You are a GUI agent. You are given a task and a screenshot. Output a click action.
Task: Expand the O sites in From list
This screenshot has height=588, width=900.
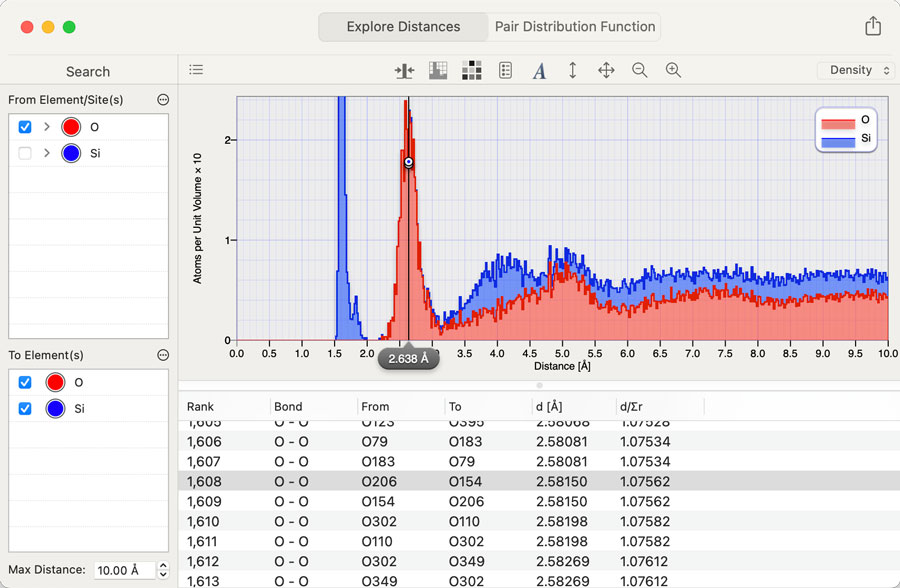(x=46, y=128)
